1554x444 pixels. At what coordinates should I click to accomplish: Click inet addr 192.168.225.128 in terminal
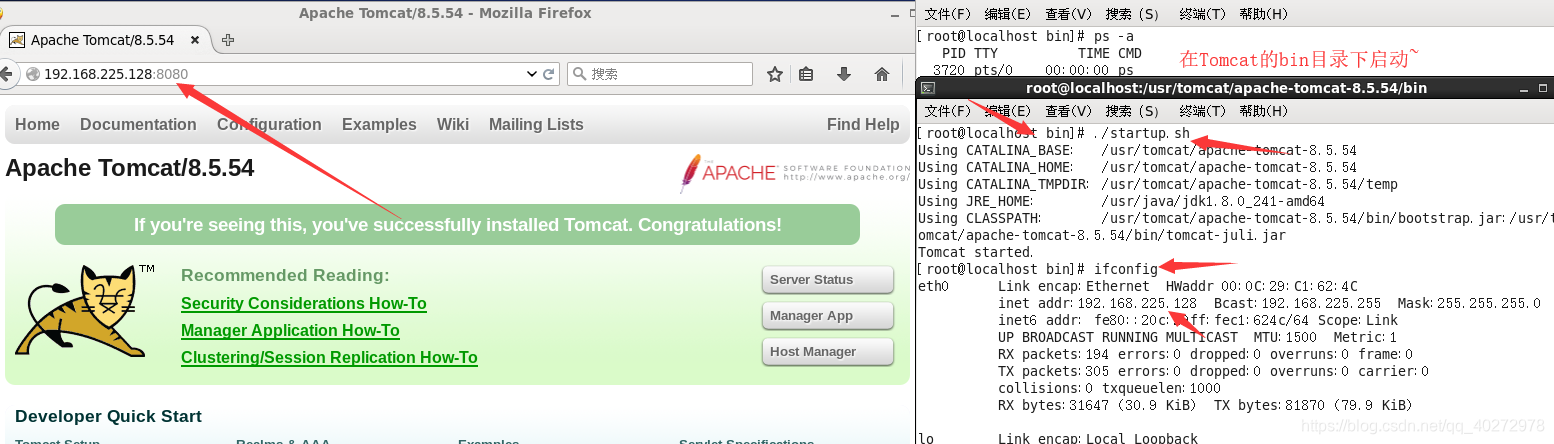tap(1097, 303)
